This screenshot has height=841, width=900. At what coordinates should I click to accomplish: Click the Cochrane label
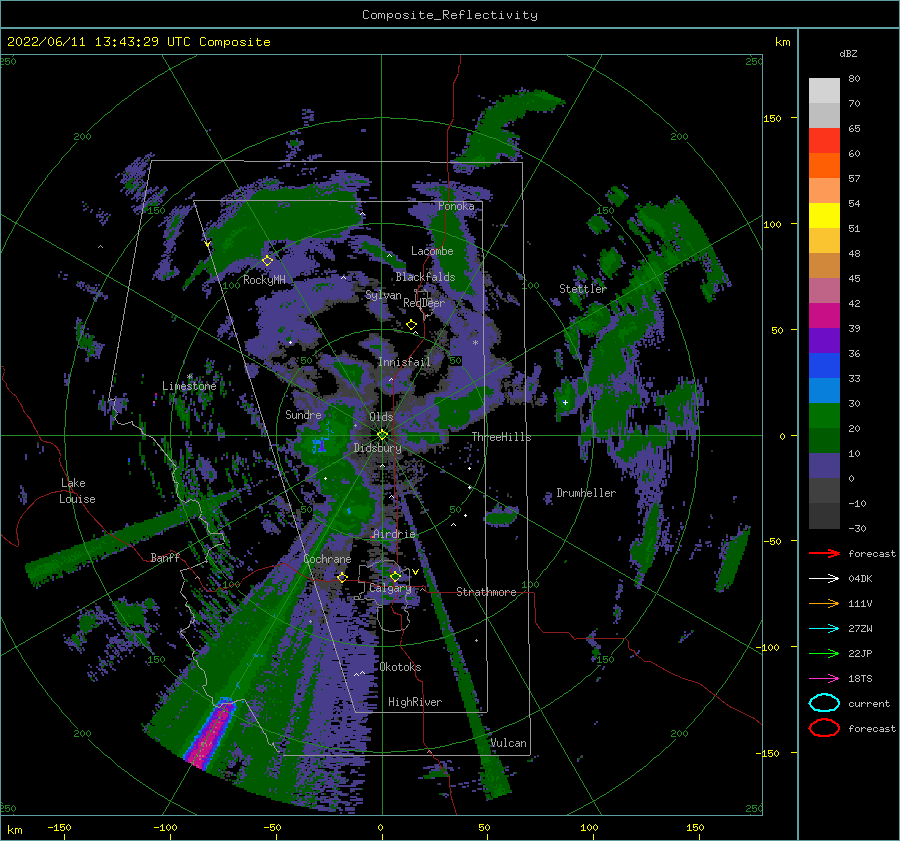(327, 559)
